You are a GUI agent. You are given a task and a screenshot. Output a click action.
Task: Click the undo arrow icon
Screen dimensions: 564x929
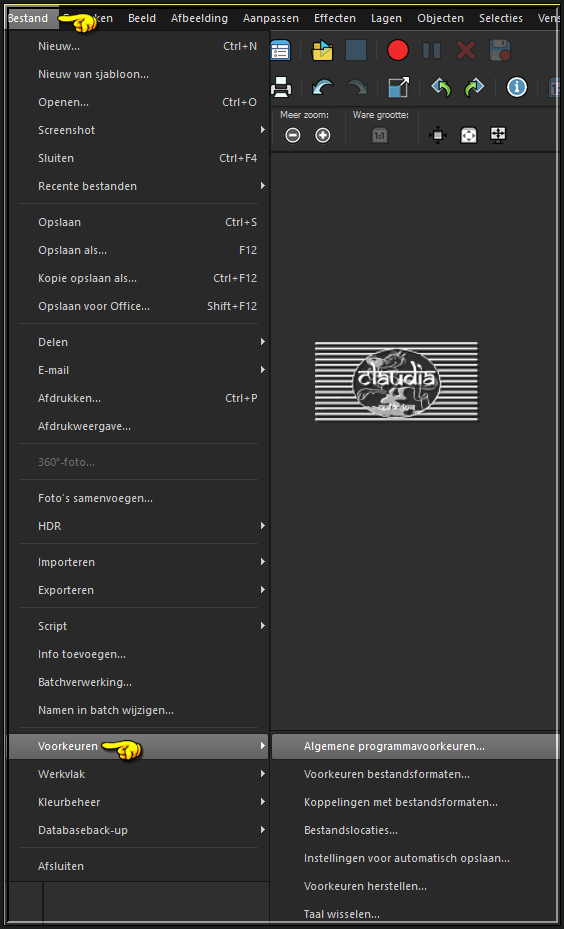click(322, 88)
